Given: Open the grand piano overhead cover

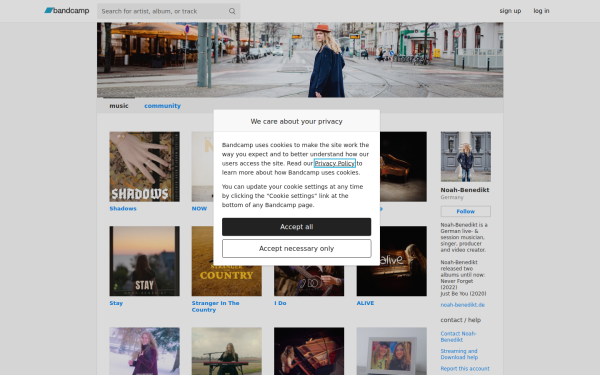Looking at the screenshot, I should point(309,351).
